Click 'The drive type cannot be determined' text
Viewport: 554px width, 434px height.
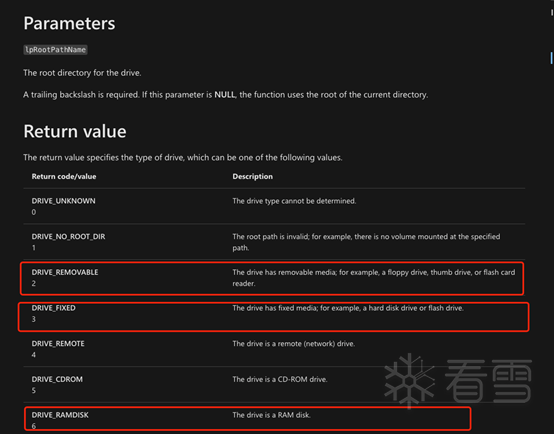click(x=294, y=201)
